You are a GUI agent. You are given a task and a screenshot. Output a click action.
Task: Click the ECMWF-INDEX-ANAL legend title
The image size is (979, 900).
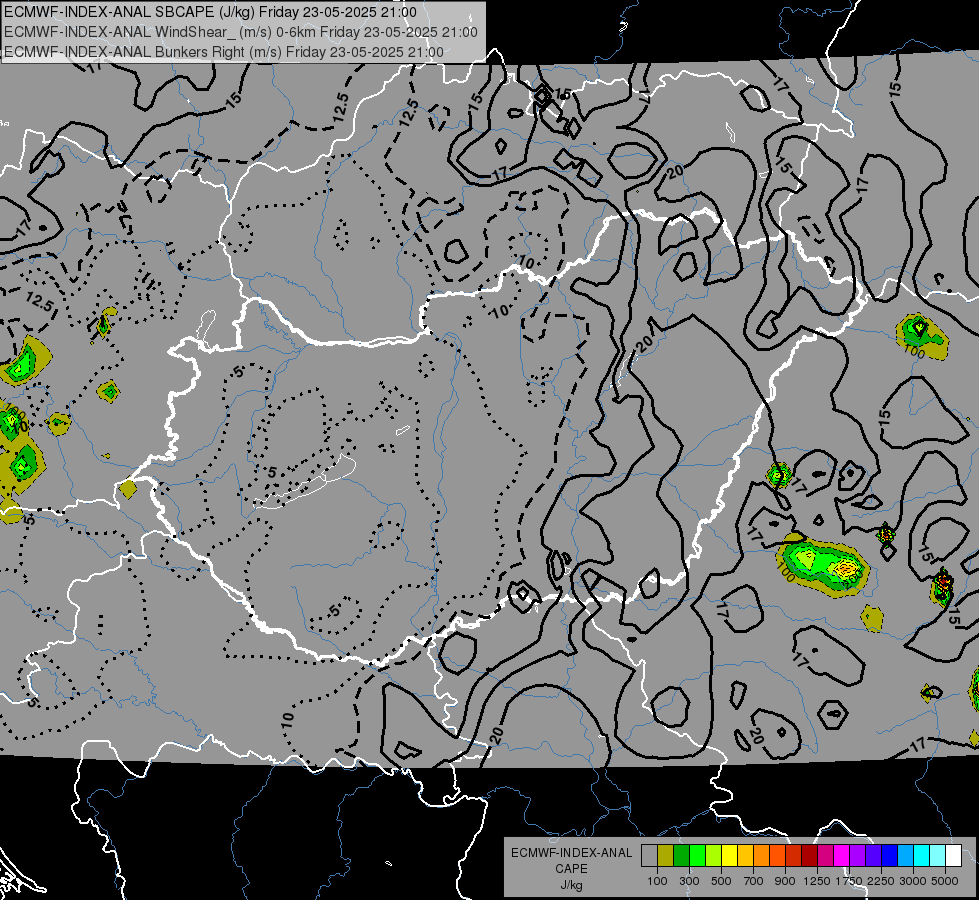[x=571, y=853]
